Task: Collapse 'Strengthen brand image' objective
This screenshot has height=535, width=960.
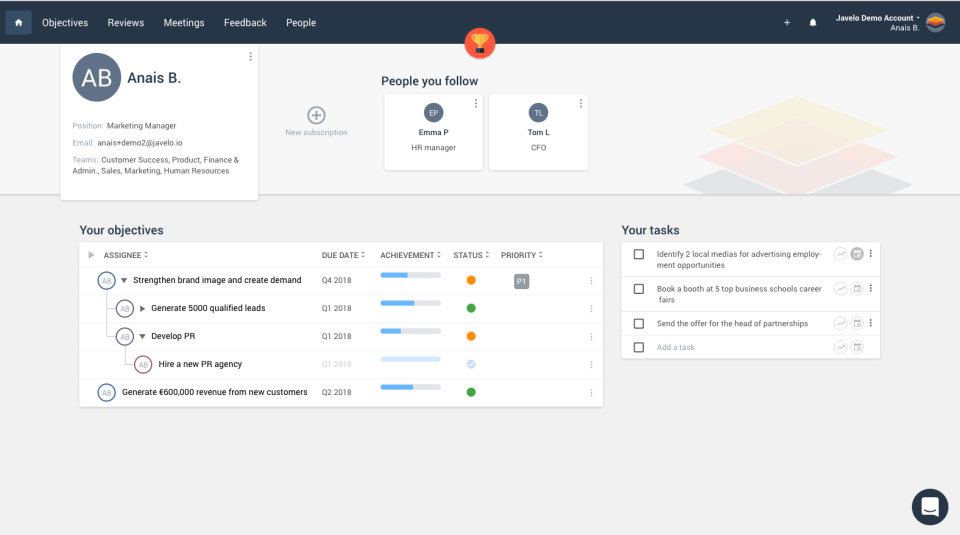Action: coord(124,281)
